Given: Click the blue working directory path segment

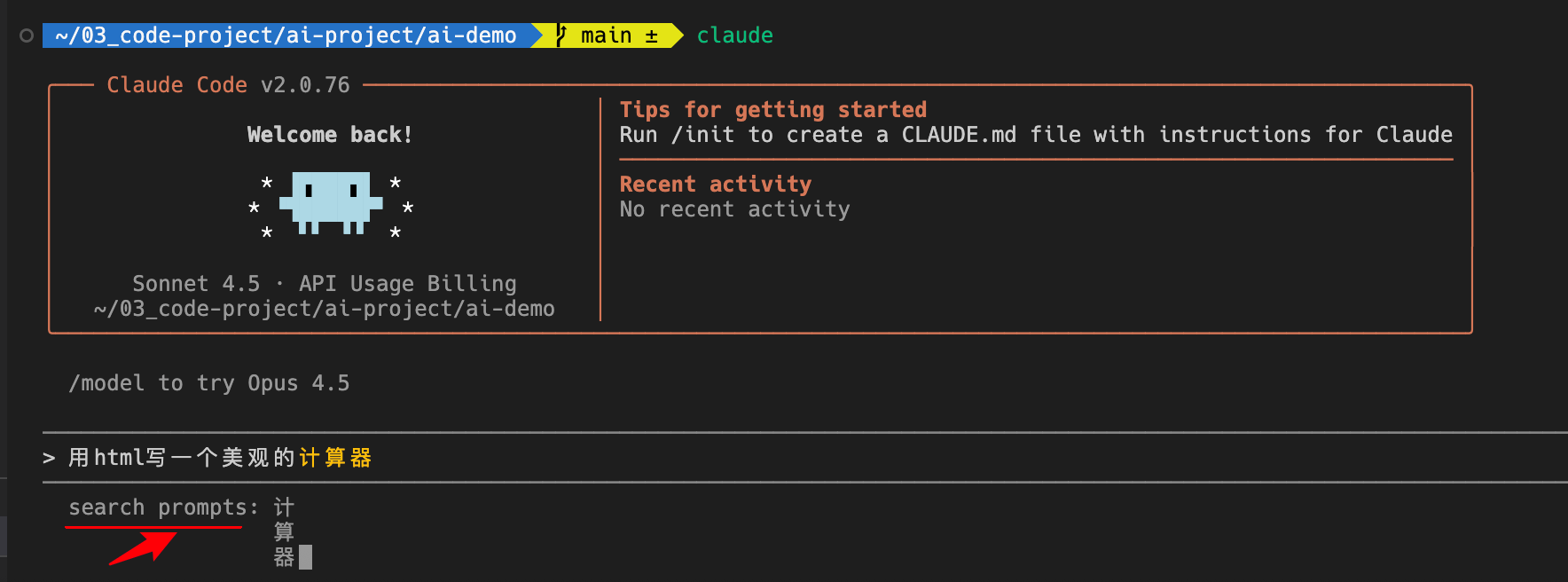Looking at the screenshot, I should (x=286, y=35).
